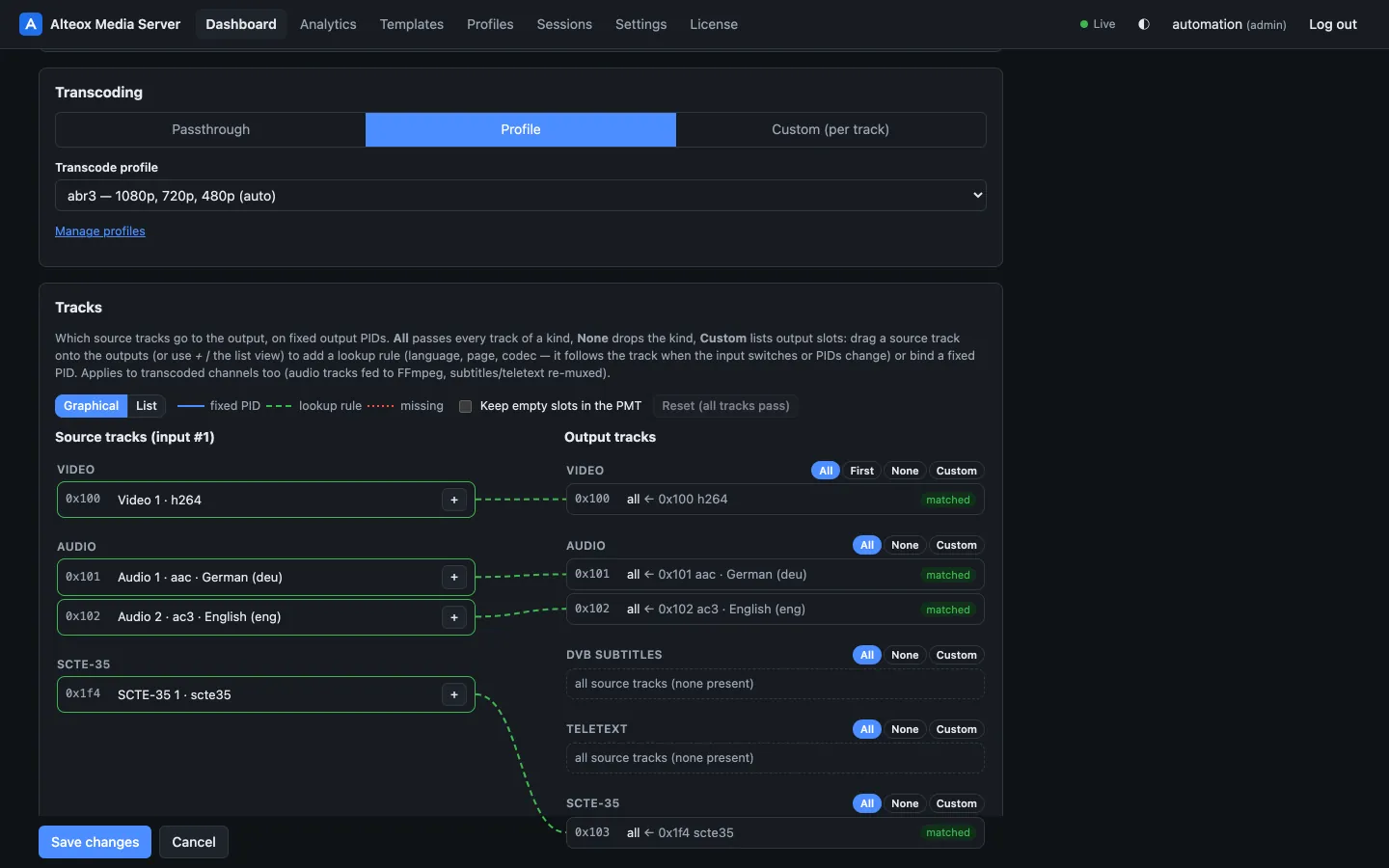Set output AUDIO tracks to Custom
Image resolution: width=1389 pixels, height=868 pixels.
[957, 545]
